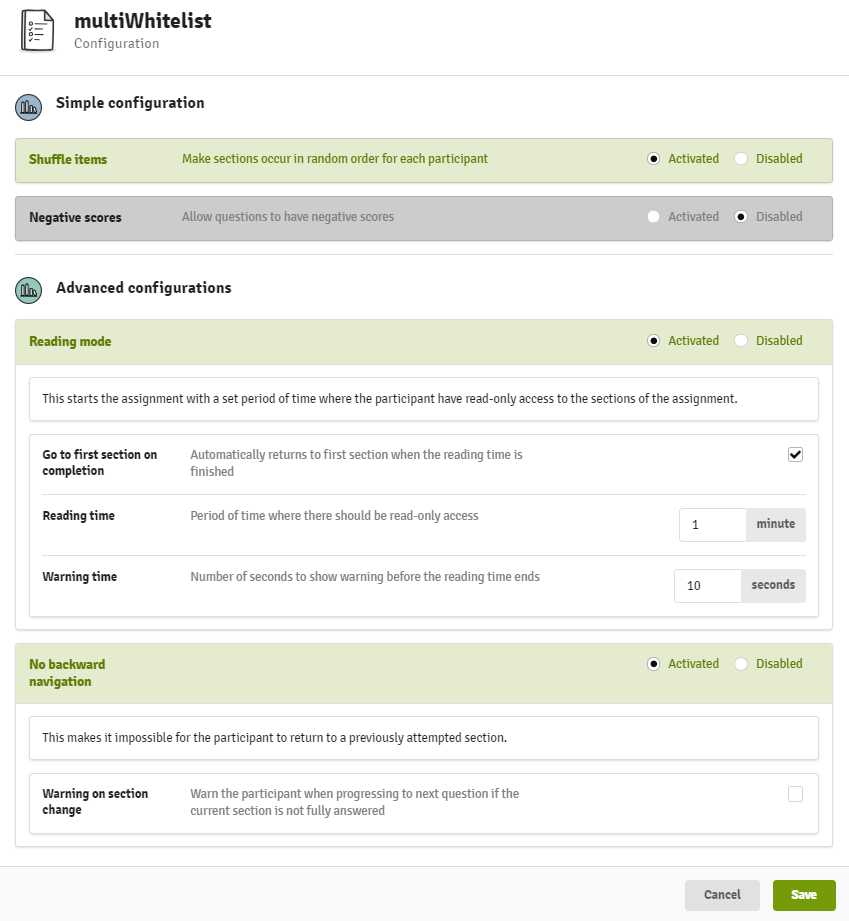Click the Warning time seconds field
Viewport: 849px width, 921px height.
click(x=708, y=586)
